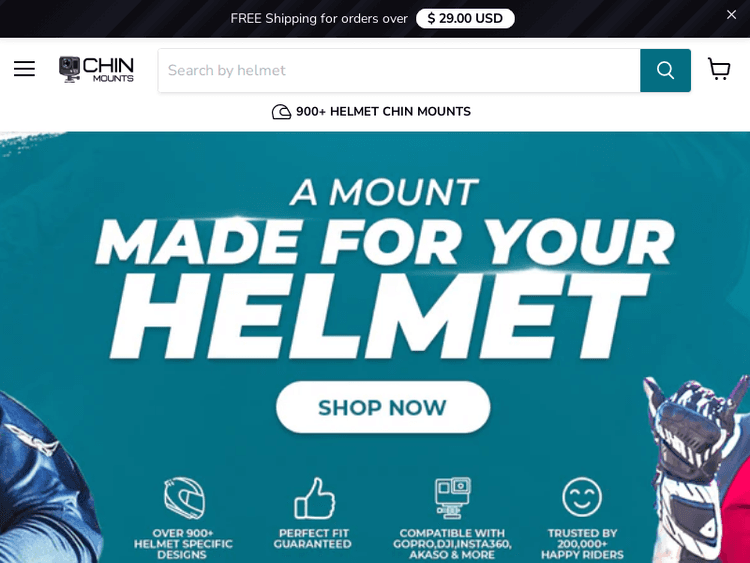
Task: Click the smiley face Happy Riders icon
Action: tap(582, 497)
